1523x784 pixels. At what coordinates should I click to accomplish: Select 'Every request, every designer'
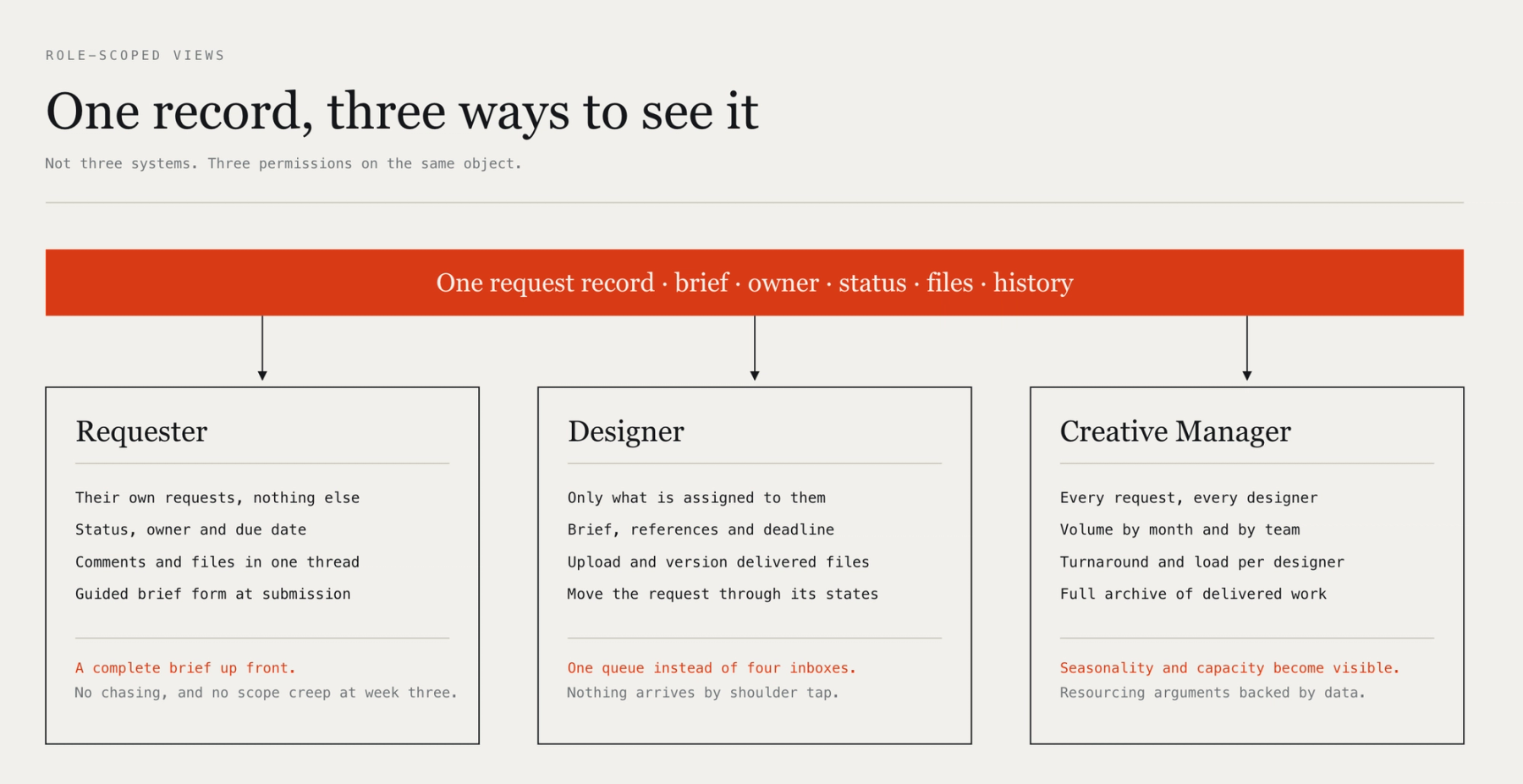click(1189, 498)
